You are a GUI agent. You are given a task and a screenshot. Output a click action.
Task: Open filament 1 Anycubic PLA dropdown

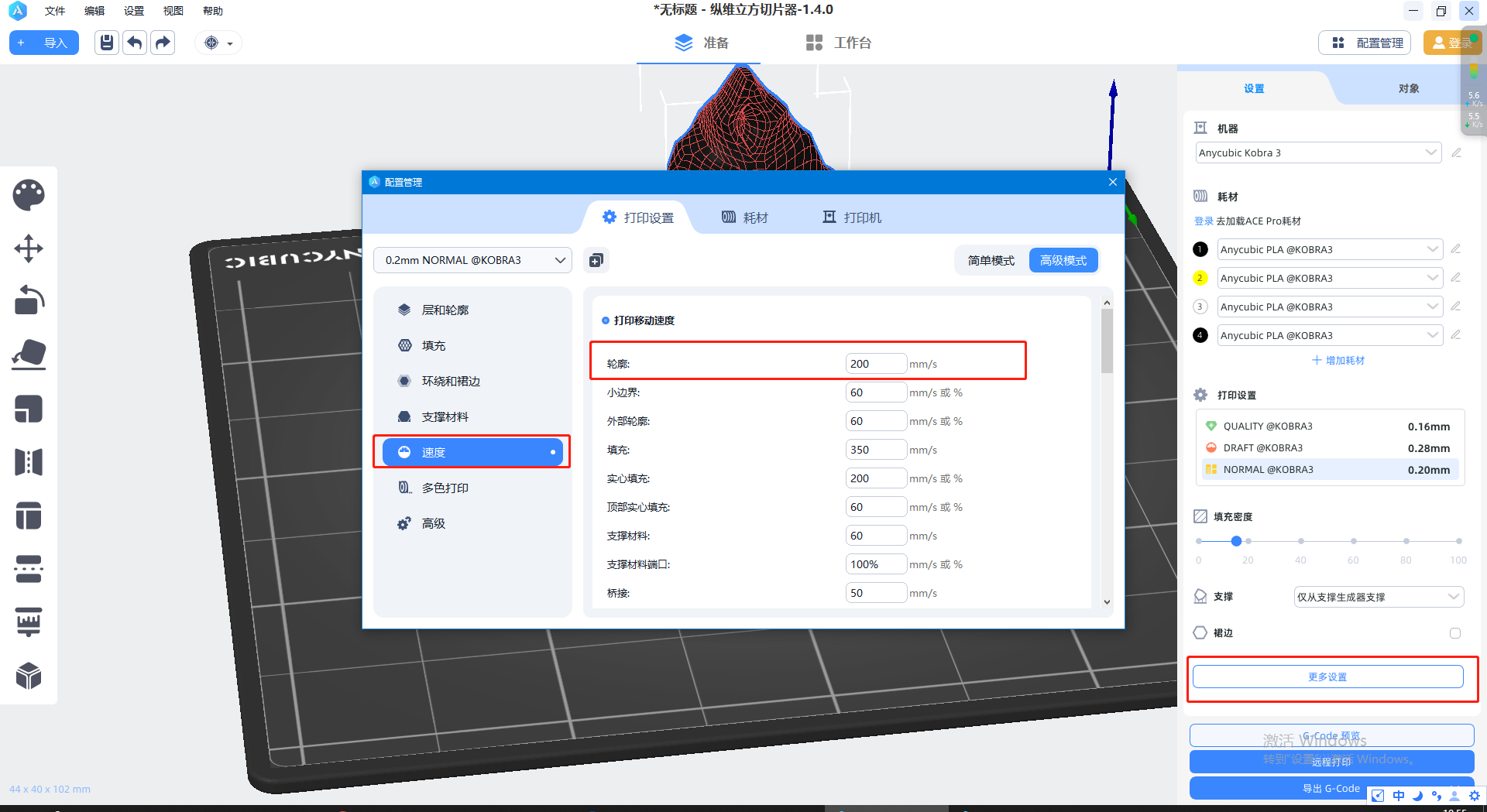pos(1330,249)
